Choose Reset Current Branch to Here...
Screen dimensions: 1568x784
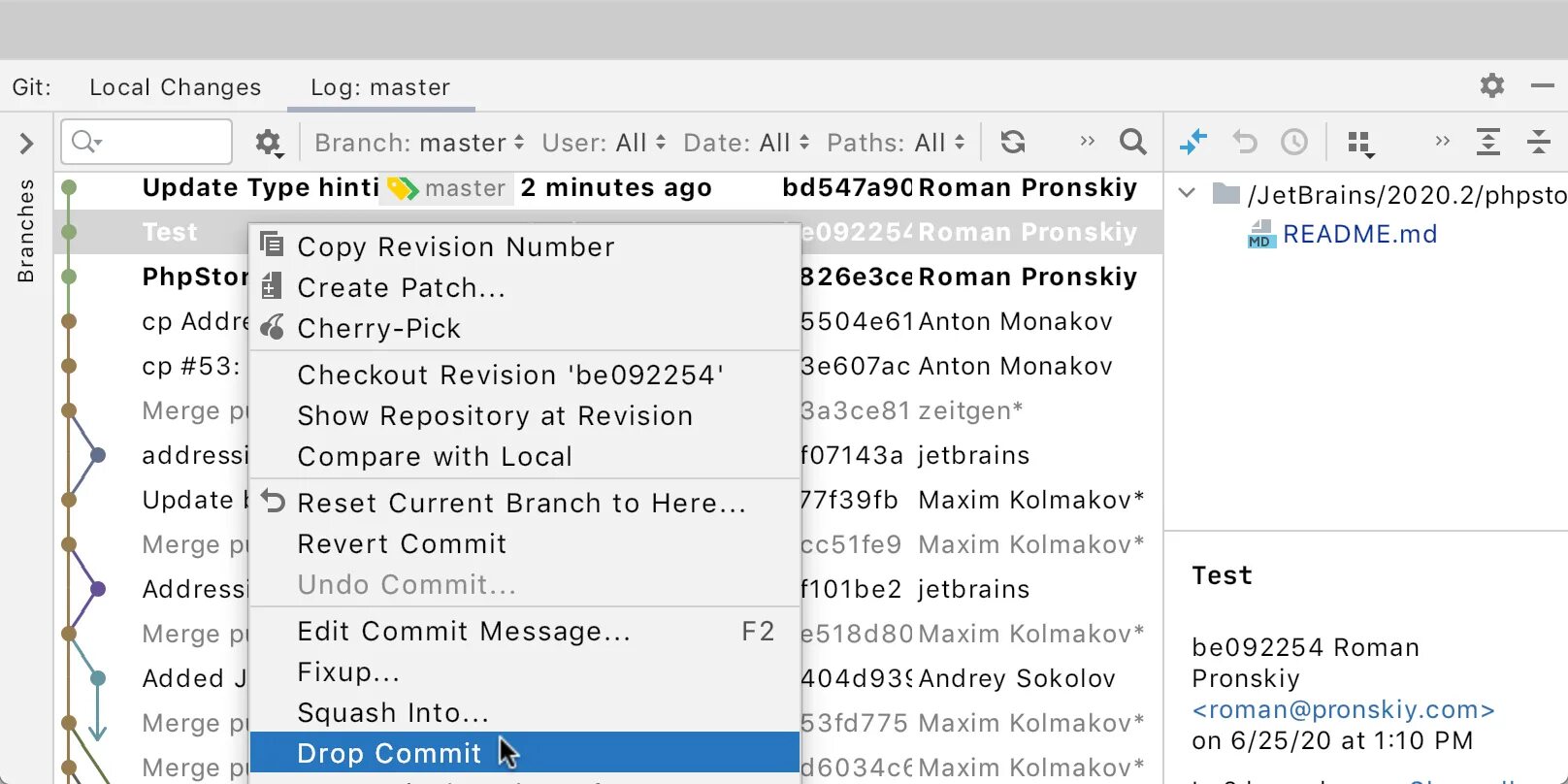click(x=525, y=503)
